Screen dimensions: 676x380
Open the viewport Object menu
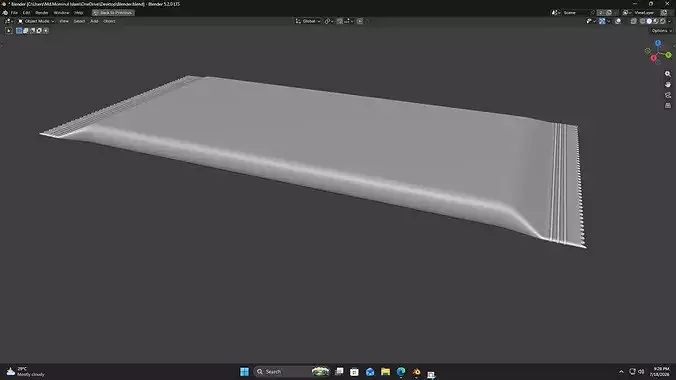coord(109,21)
